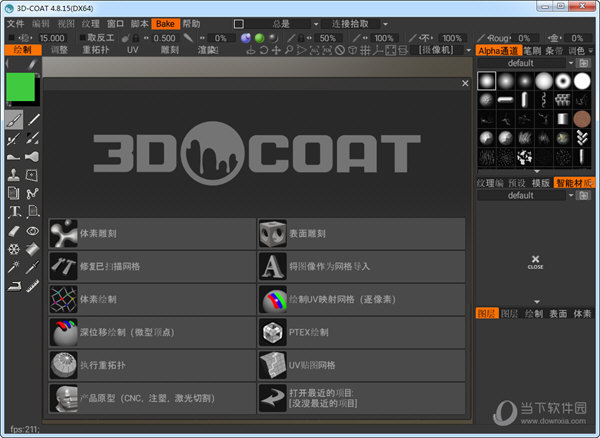Toggle square checkbox left of 总是 dropdown
The height and width of the screenshot is (438, 600).
click(x=238, y=24)
